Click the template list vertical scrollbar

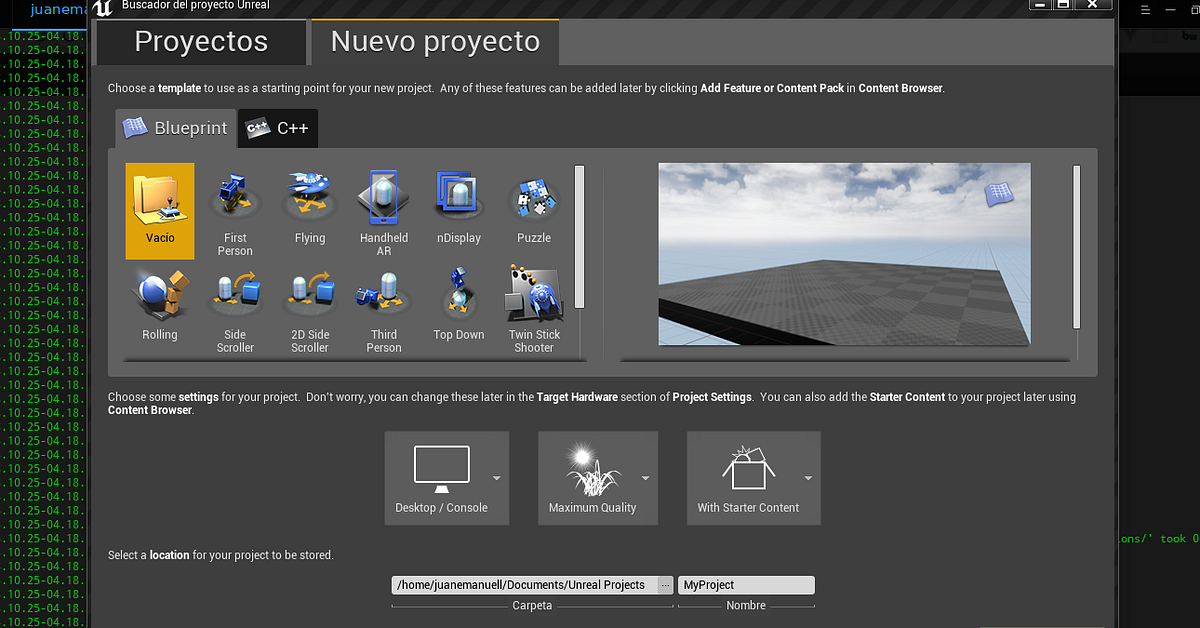tap(579, 237)
